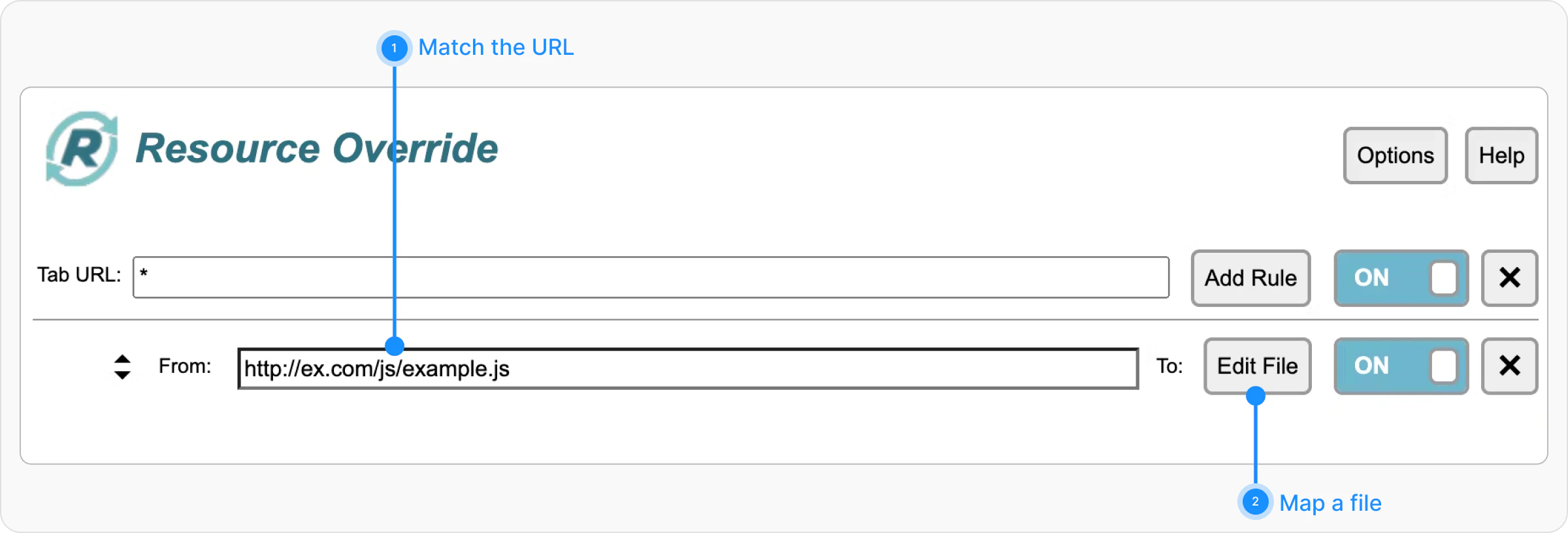1568x533 pixels.
Task: Click the down arrow of rule reorder handle
Action: (x=122, y=375)
